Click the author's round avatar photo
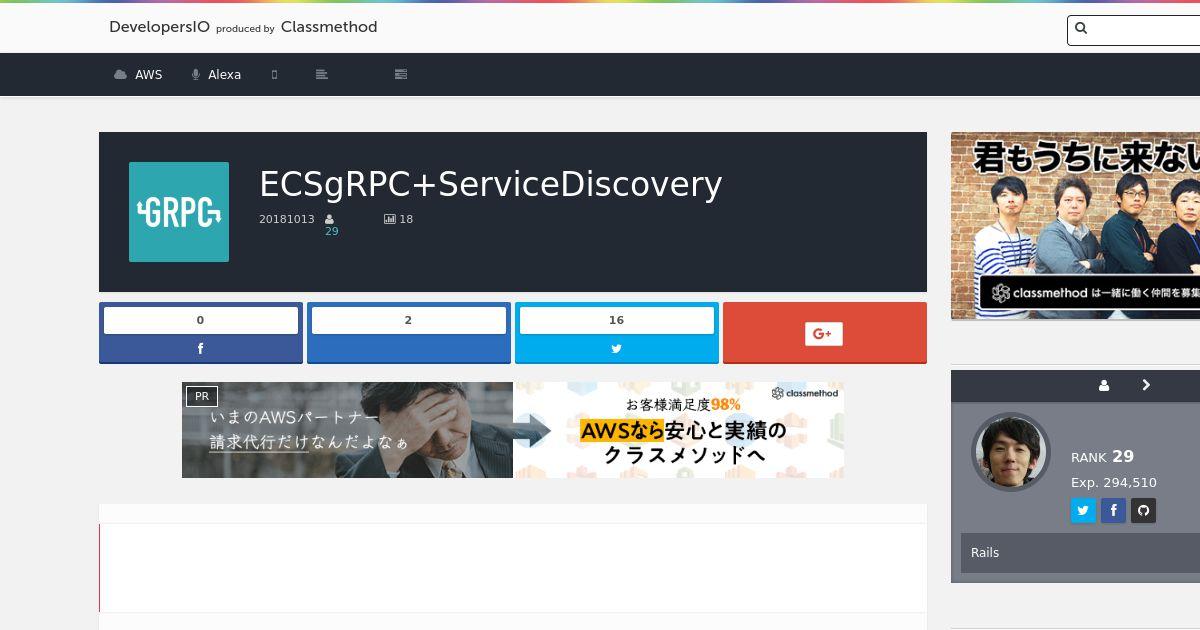The height and width of the screenshot is (630, 1200). coord(1011,452)
